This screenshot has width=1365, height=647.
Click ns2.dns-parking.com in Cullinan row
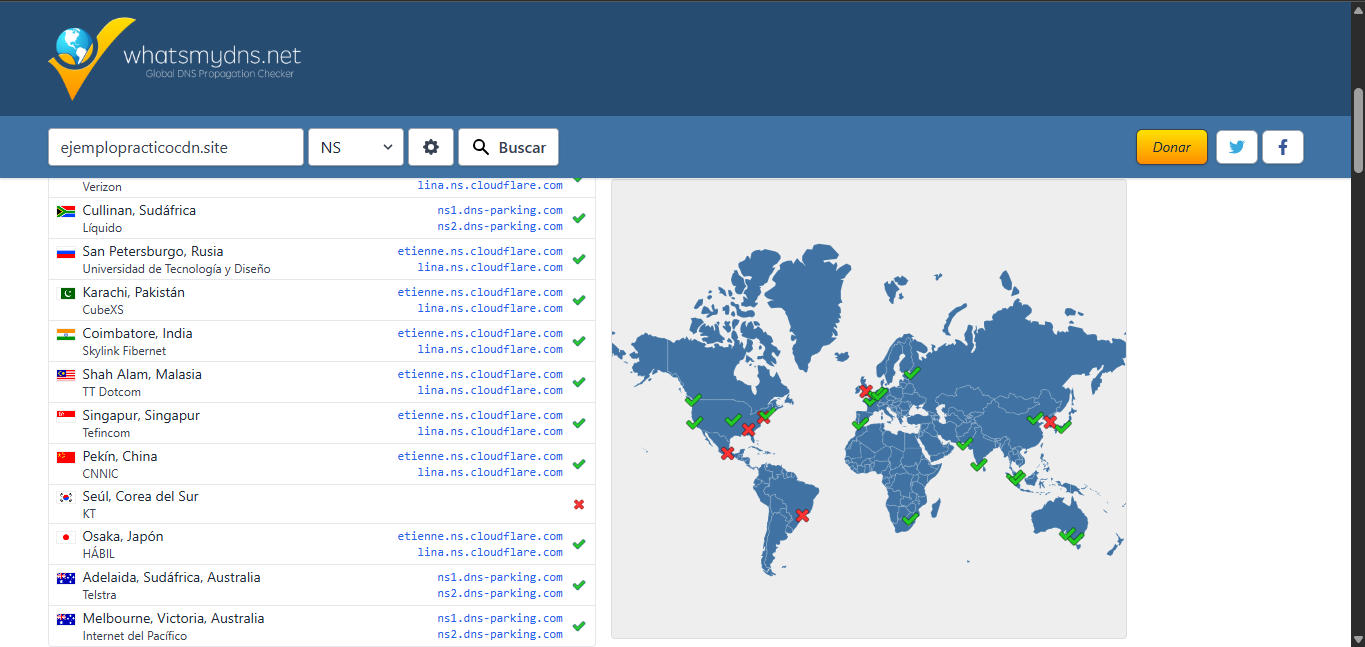tap(500, 226)
